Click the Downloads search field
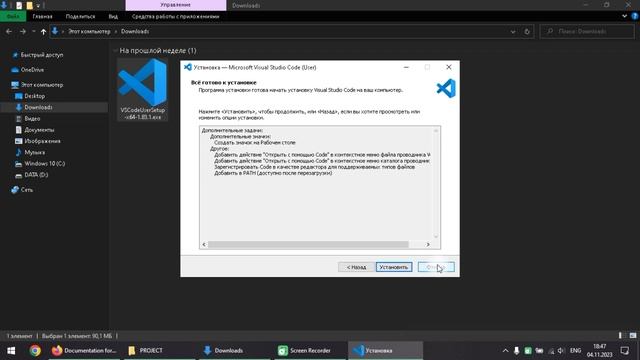Screen dimensions: 640x360 click(587, 31)
